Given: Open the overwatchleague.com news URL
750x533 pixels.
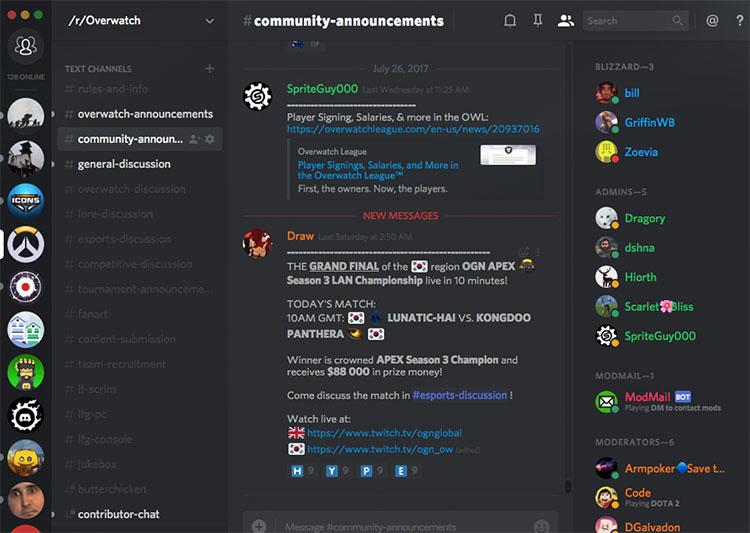Looking at the screenshot, I should [413, 129].
